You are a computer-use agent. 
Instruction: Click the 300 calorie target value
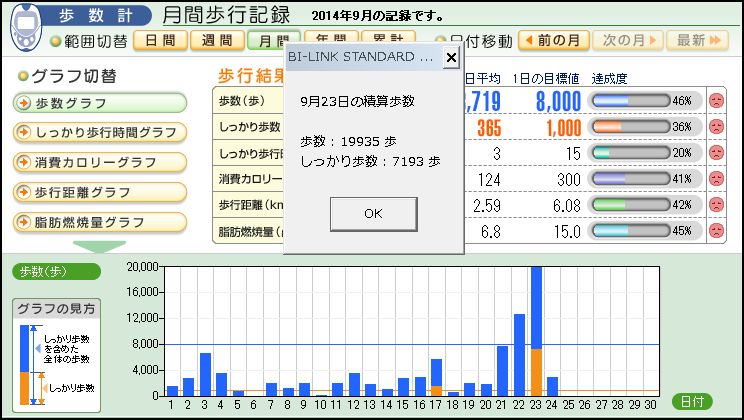(568, 179)
